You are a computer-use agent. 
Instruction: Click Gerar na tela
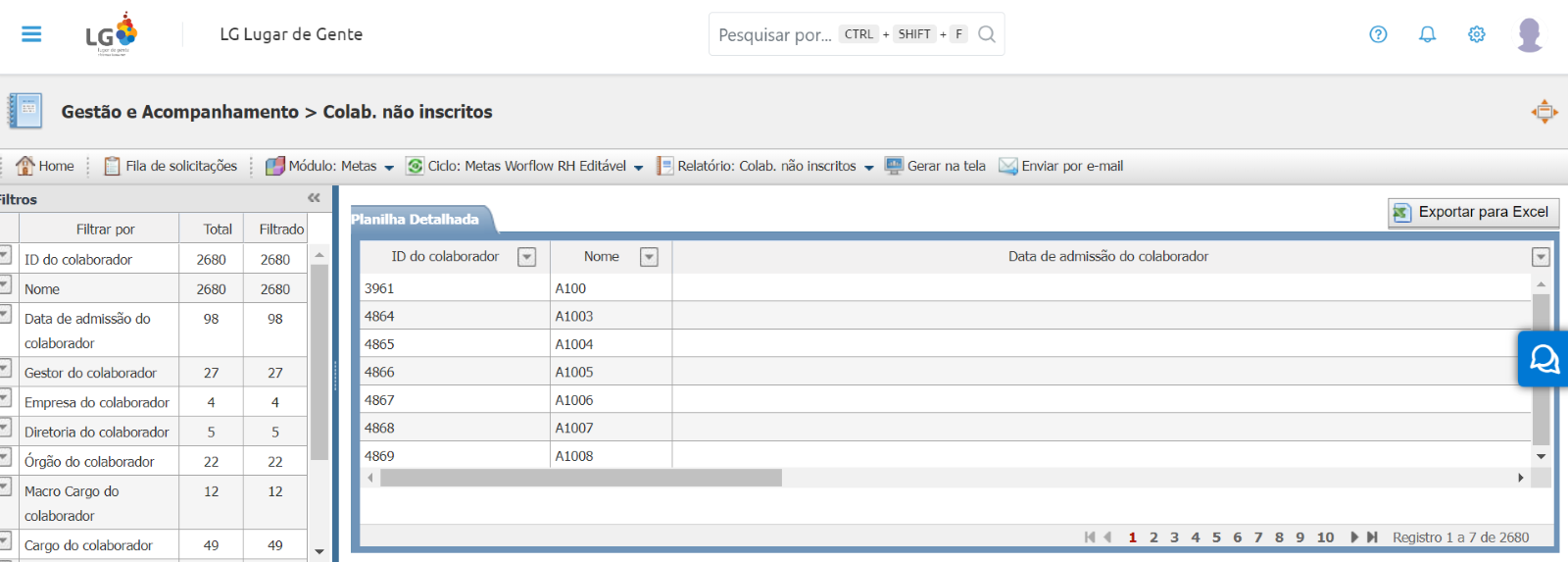pyautogui.click(x=935, y=166)
